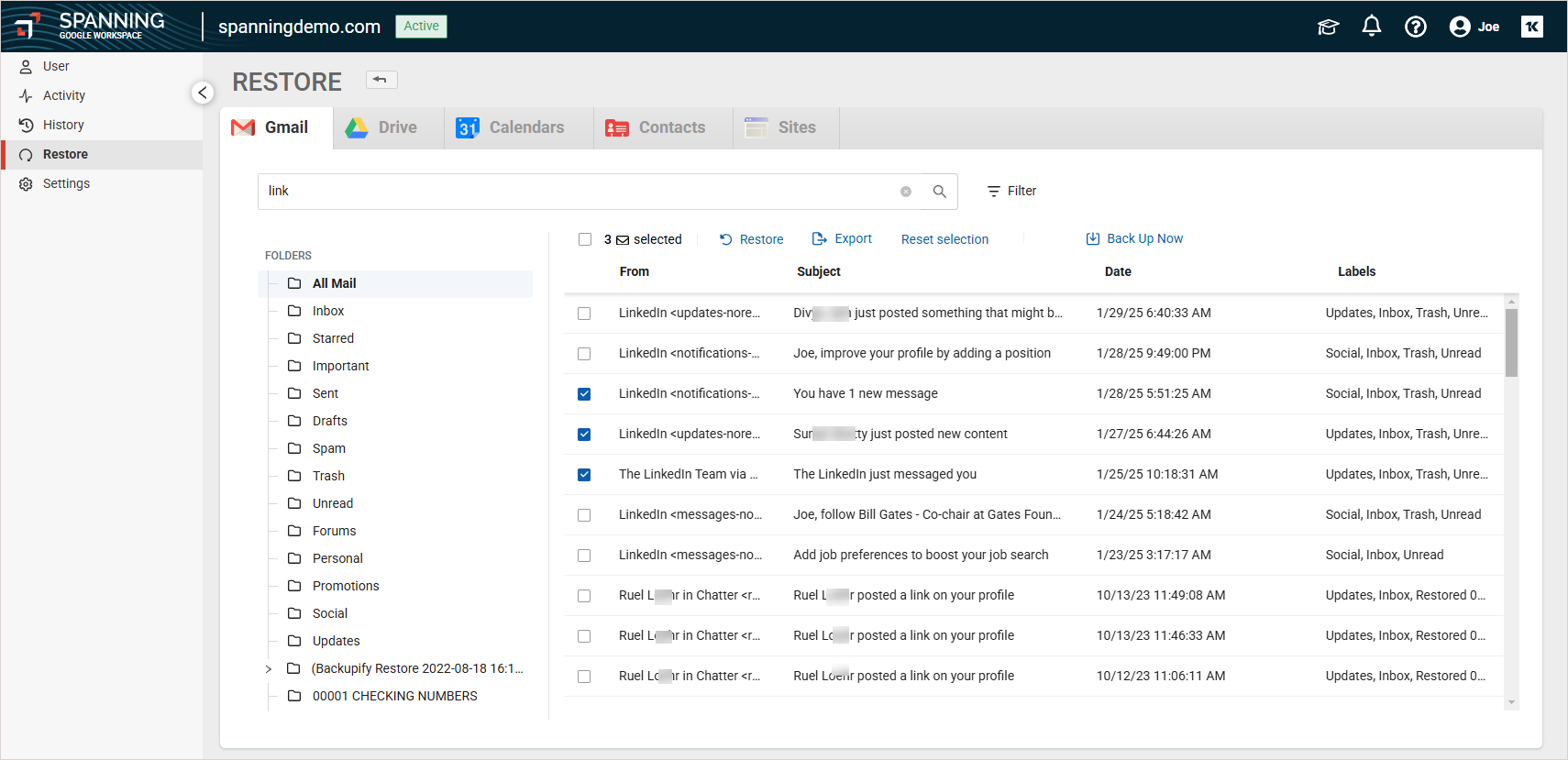Open the Joe user account menu
This screenshot has width=1568, height=760.
click(x=1474, y=27)
